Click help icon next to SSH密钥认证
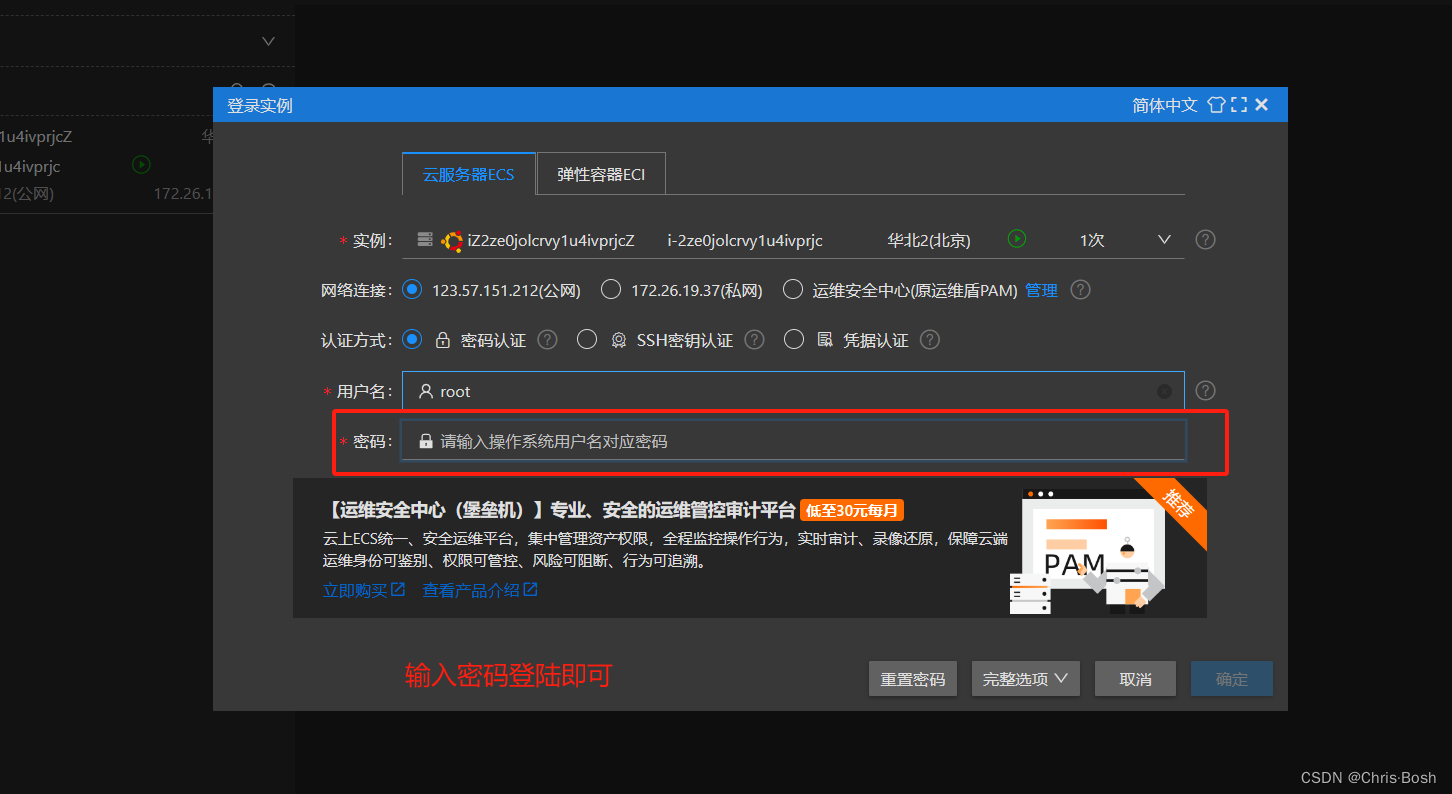The width and height of the screenshot is (1452, 794). coord(754,340)
